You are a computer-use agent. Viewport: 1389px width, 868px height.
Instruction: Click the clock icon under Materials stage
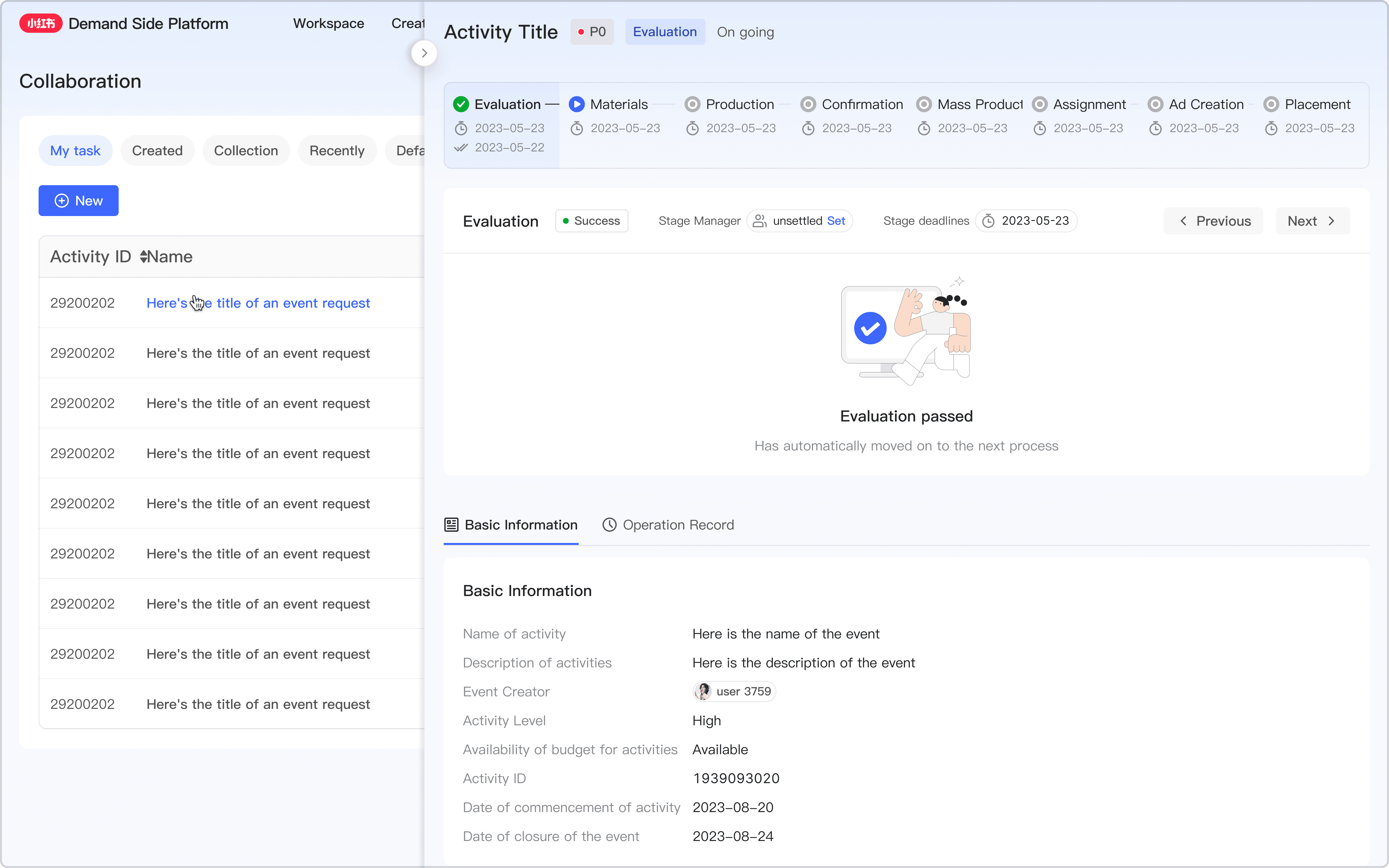[577, 128]
